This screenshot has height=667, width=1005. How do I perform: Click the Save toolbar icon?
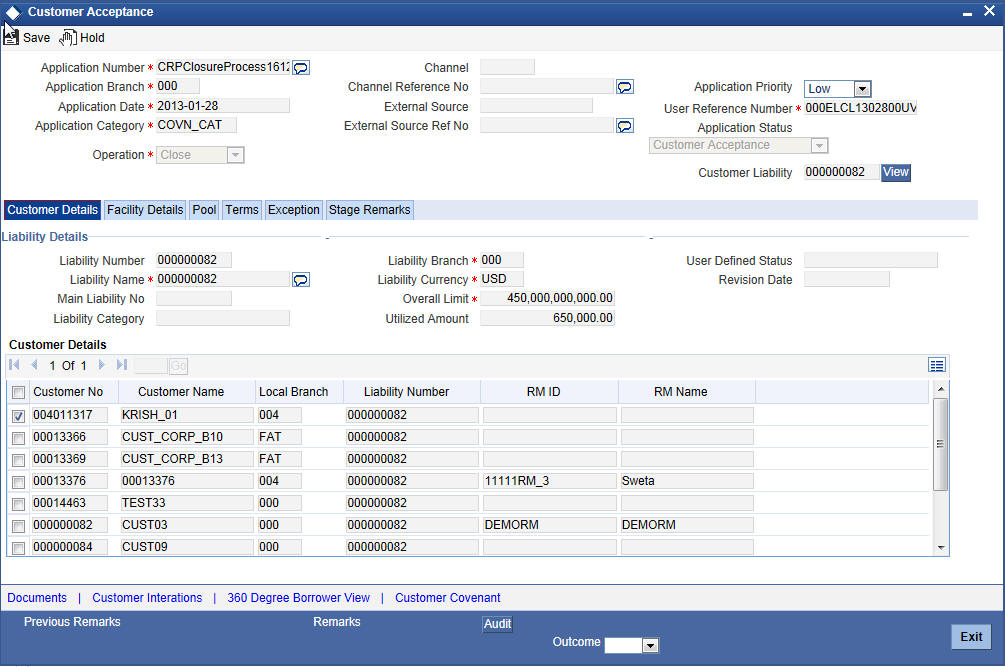[11, 37]
